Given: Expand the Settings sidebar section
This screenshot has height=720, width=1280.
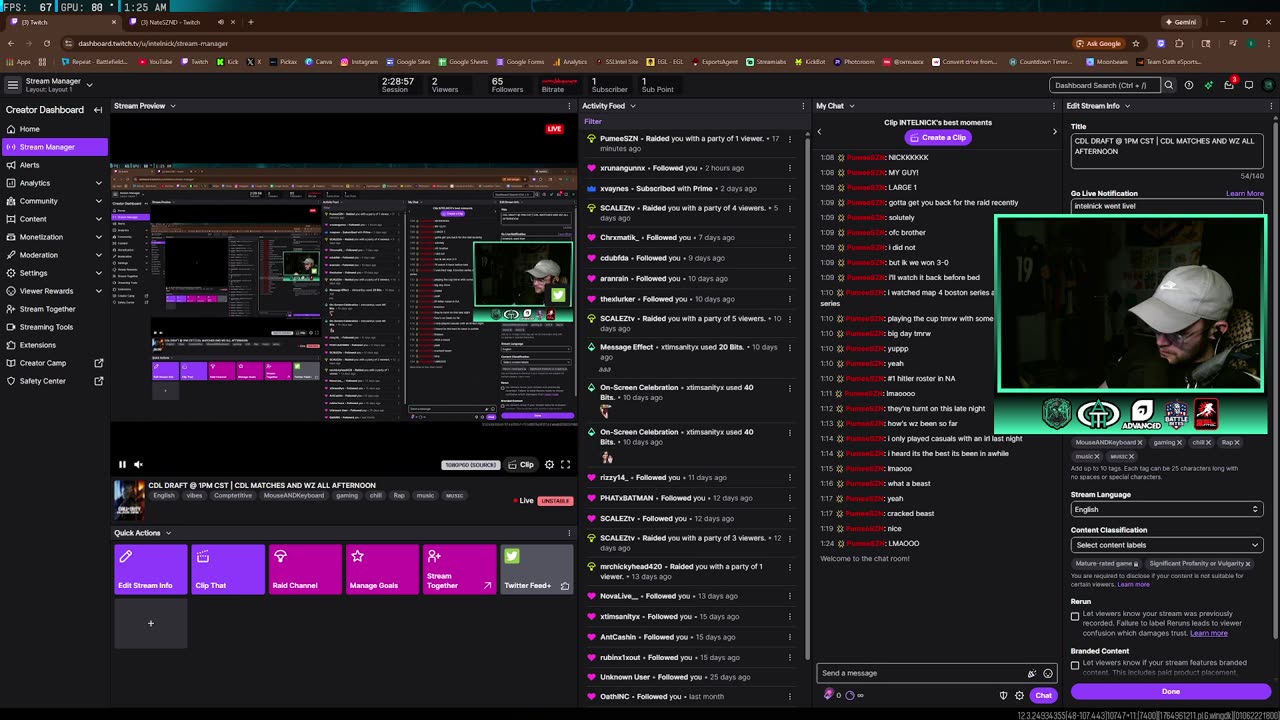Looking at the screenshot, I should pos(98,273).
